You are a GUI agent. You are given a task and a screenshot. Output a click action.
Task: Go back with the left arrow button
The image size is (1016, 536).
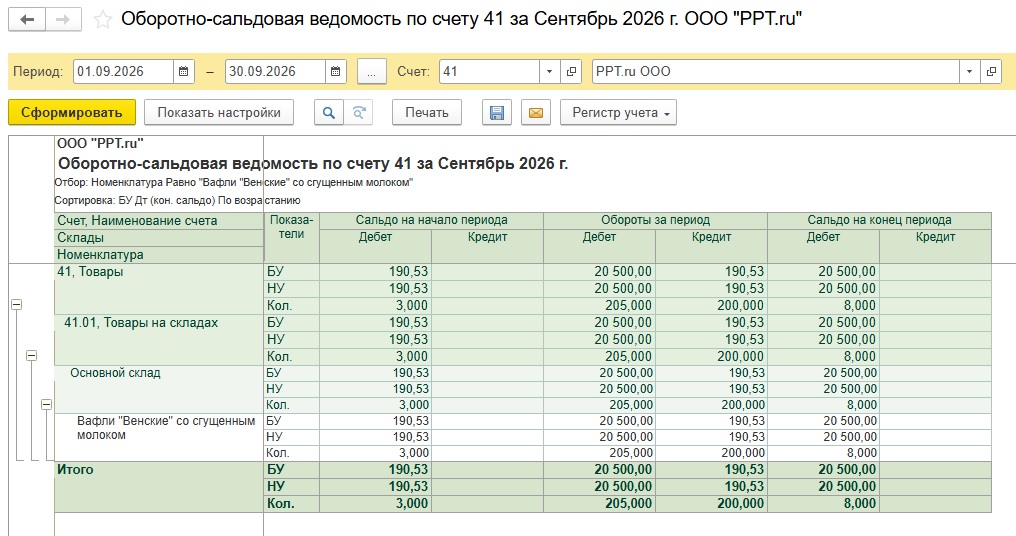27,19
